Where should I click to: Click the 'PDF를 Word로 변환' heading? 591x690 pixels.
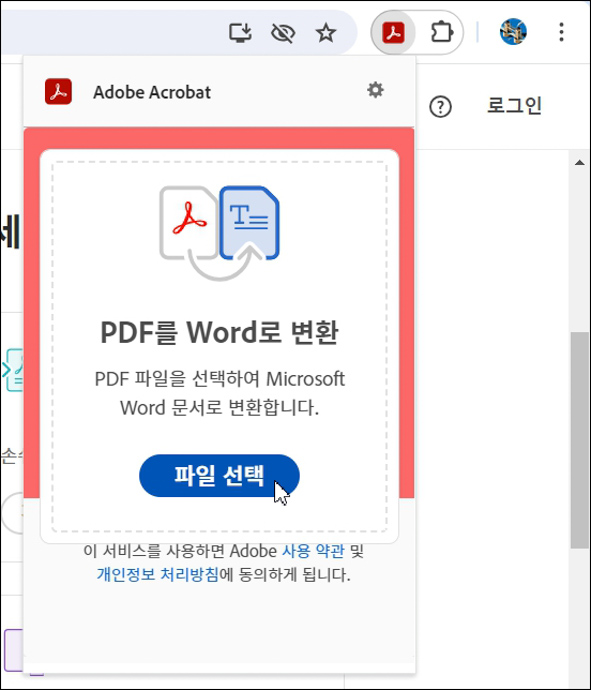pyautogui.click(x=219, y=332)
